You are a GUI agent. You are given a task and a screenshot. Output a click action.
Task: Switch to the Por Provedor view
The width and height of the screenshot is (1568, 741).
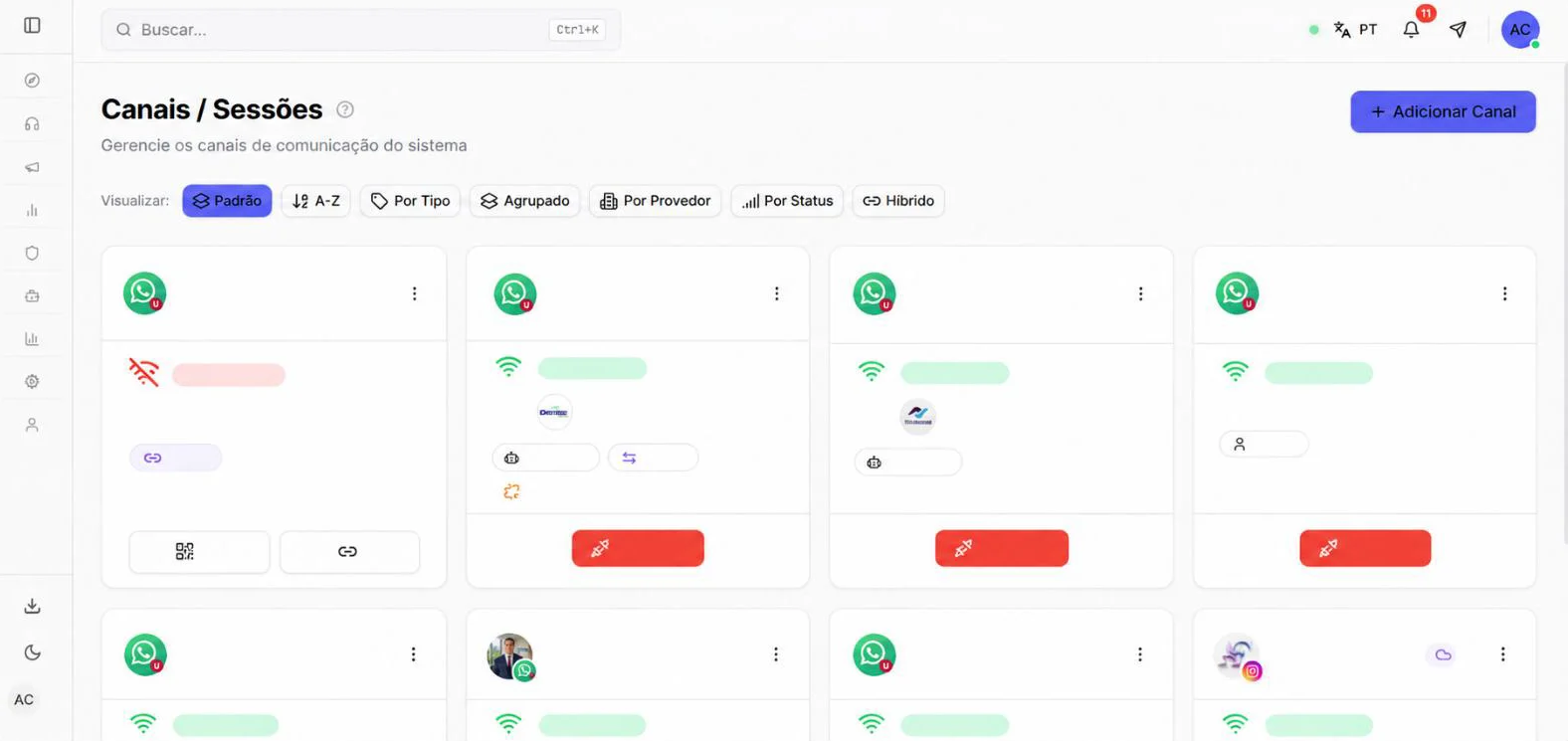point(656,201)
